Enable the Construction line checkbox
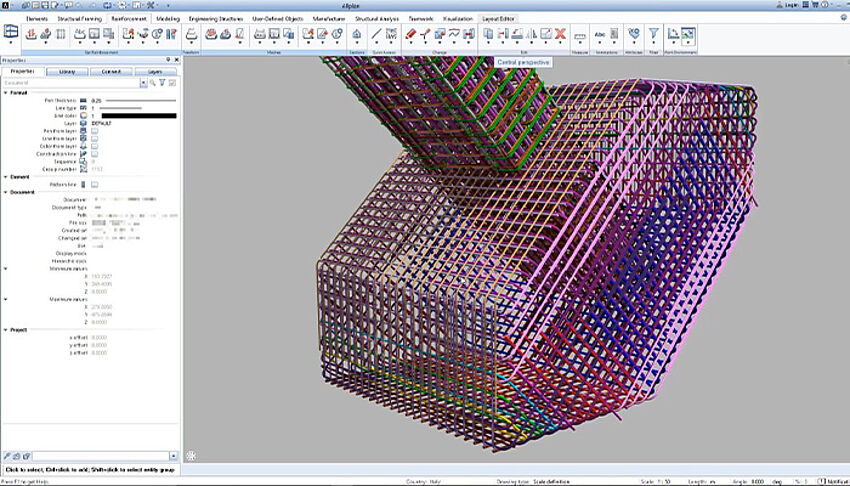 [x=94, y=154]
